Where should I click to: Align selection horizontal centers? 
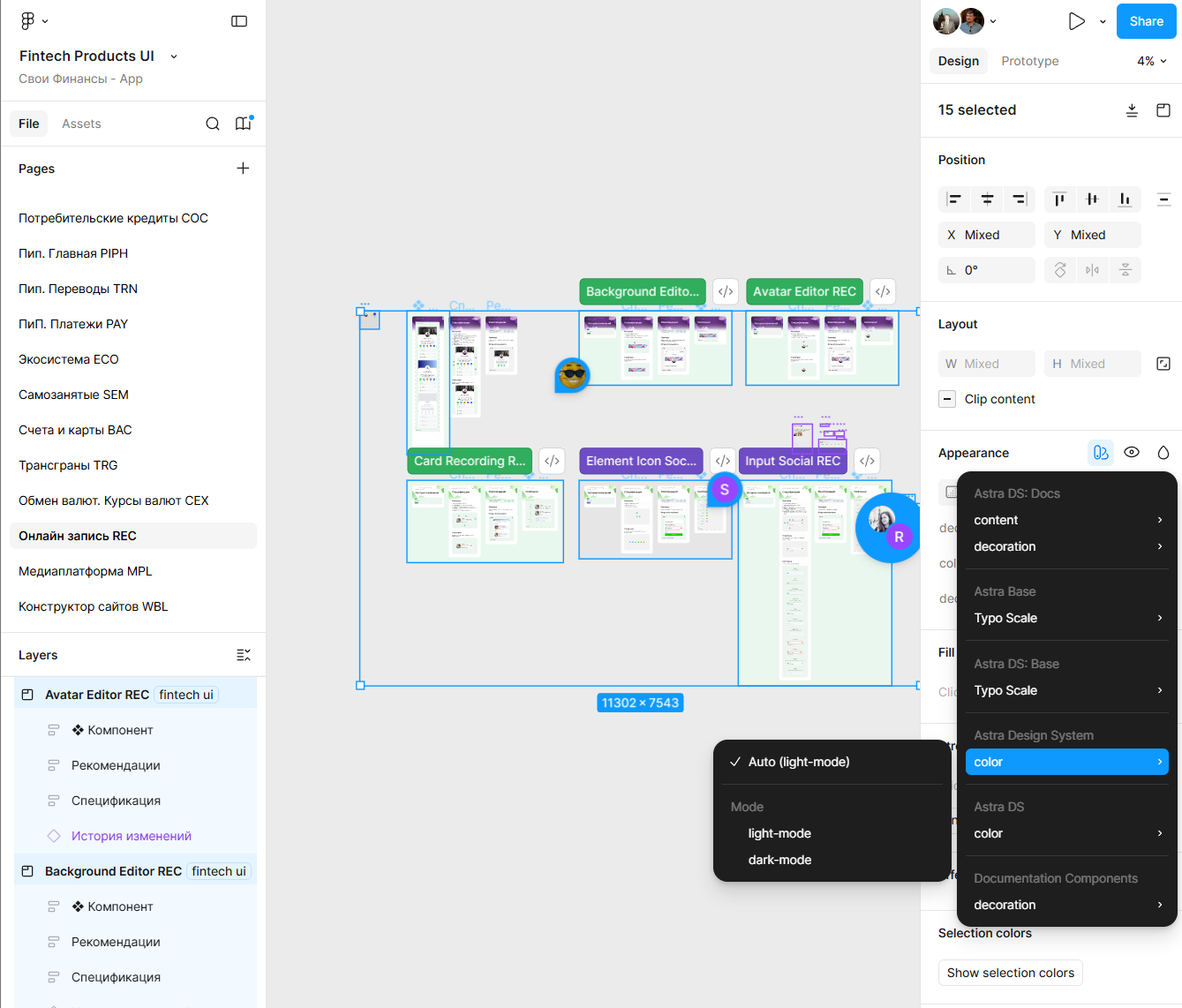tap(987, 199)
